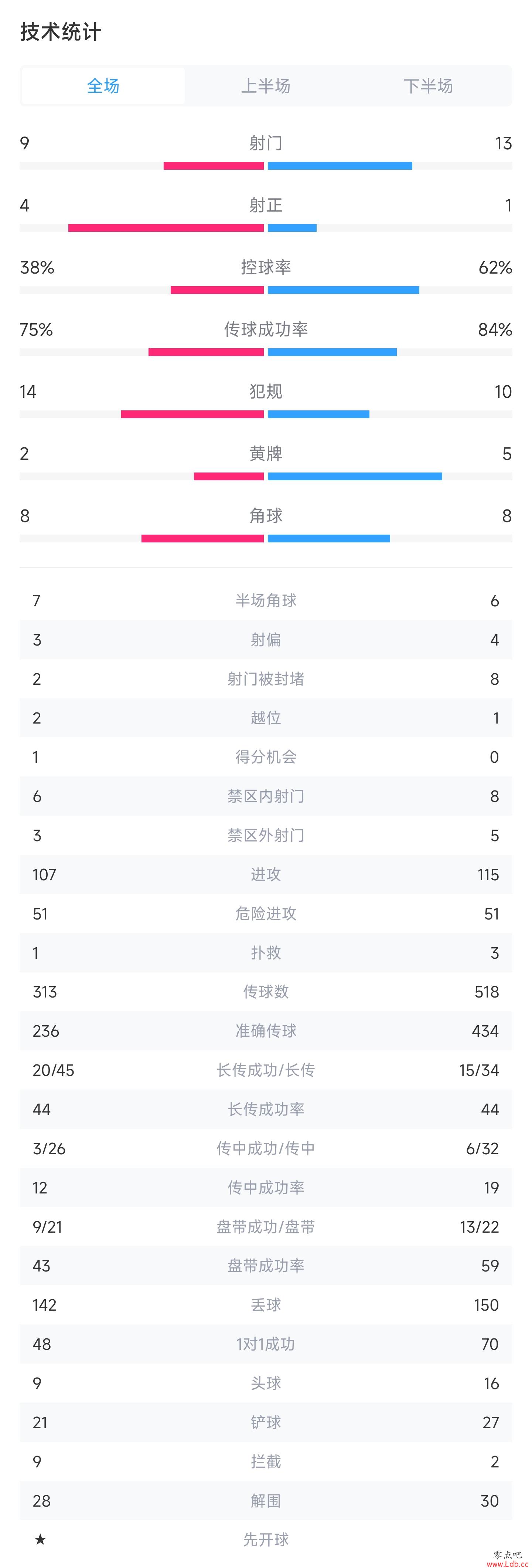The width and height of the screenshot is (532, 1568).
Task: Click the star icon beside 先开球
Action: [40, 1540]
